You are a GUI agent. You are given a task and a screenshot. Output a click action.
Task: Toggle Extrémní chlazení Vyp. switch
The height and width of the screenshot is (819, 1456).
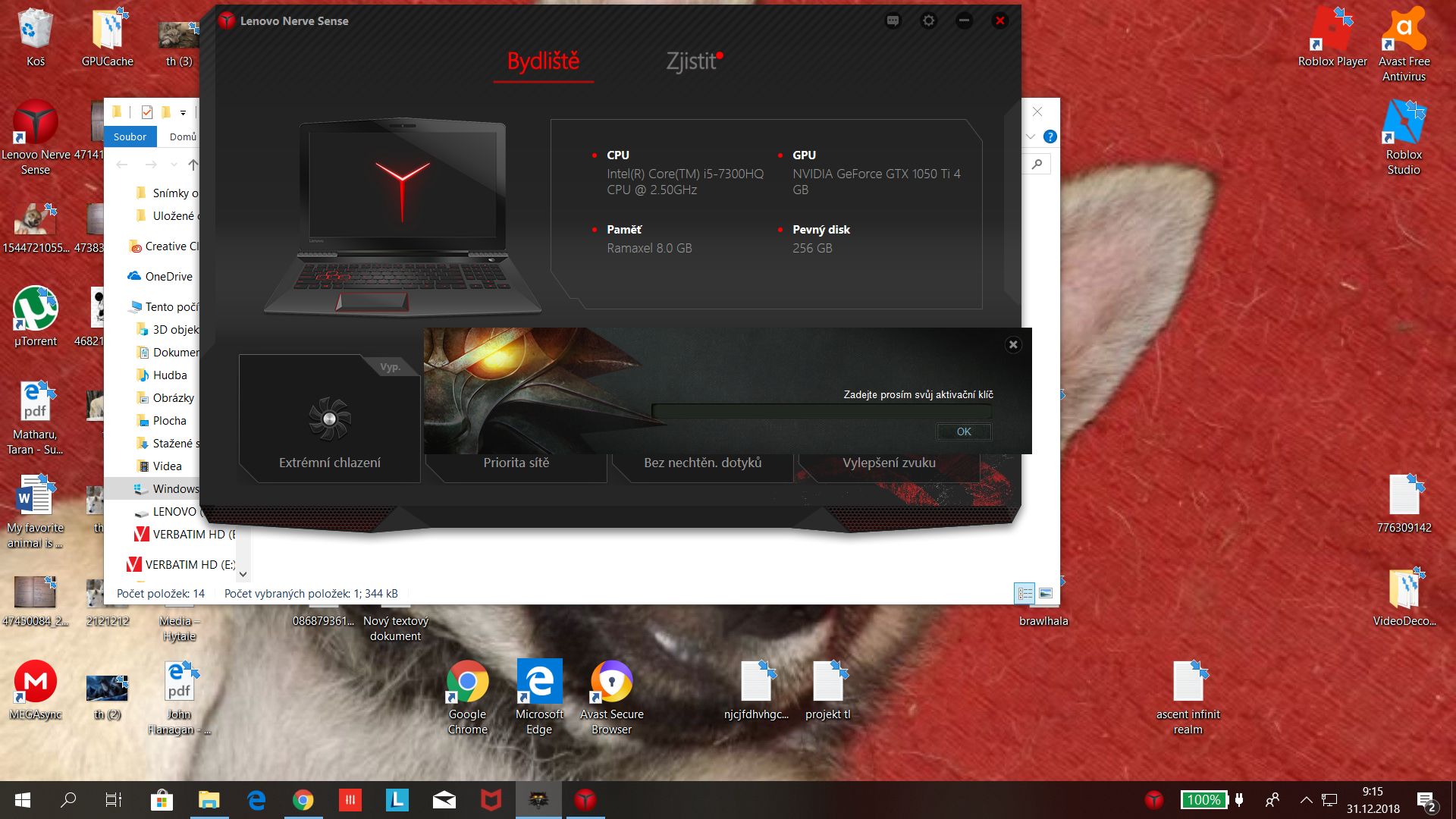391,367
